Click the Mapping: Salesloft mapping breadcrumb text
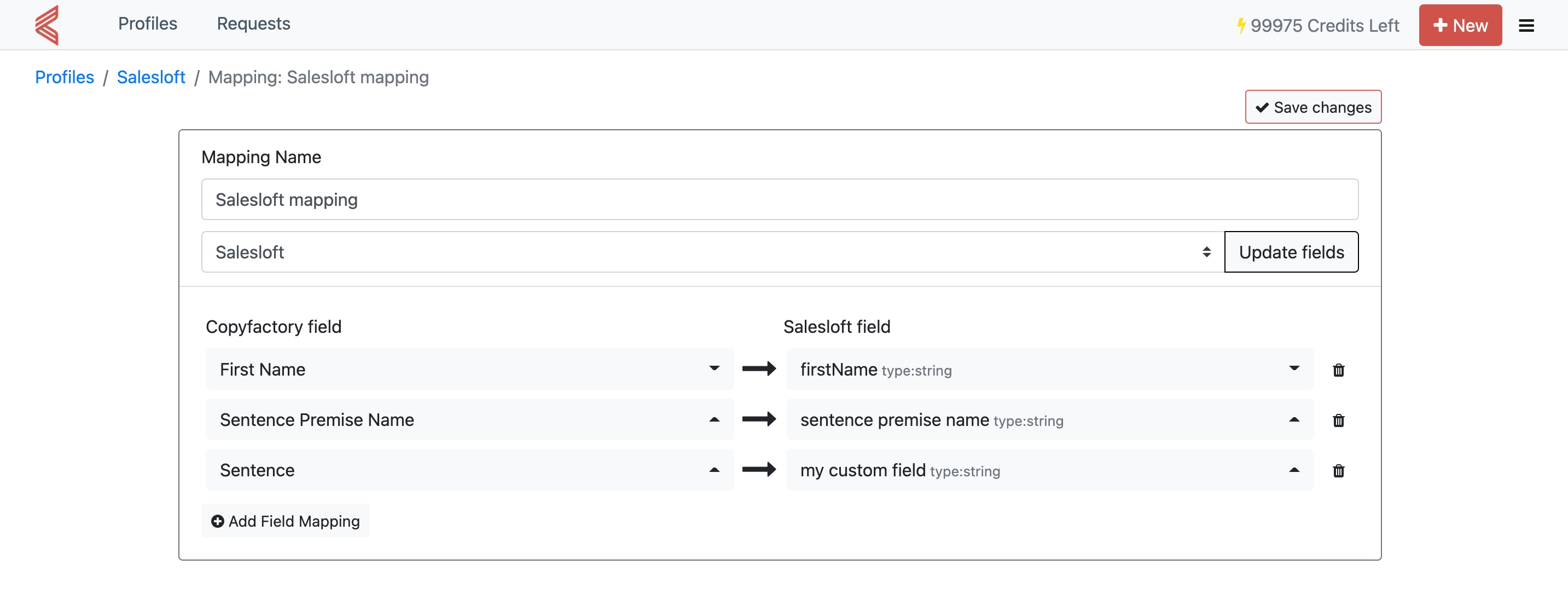 pyautogui.click(x=318, y=77)
